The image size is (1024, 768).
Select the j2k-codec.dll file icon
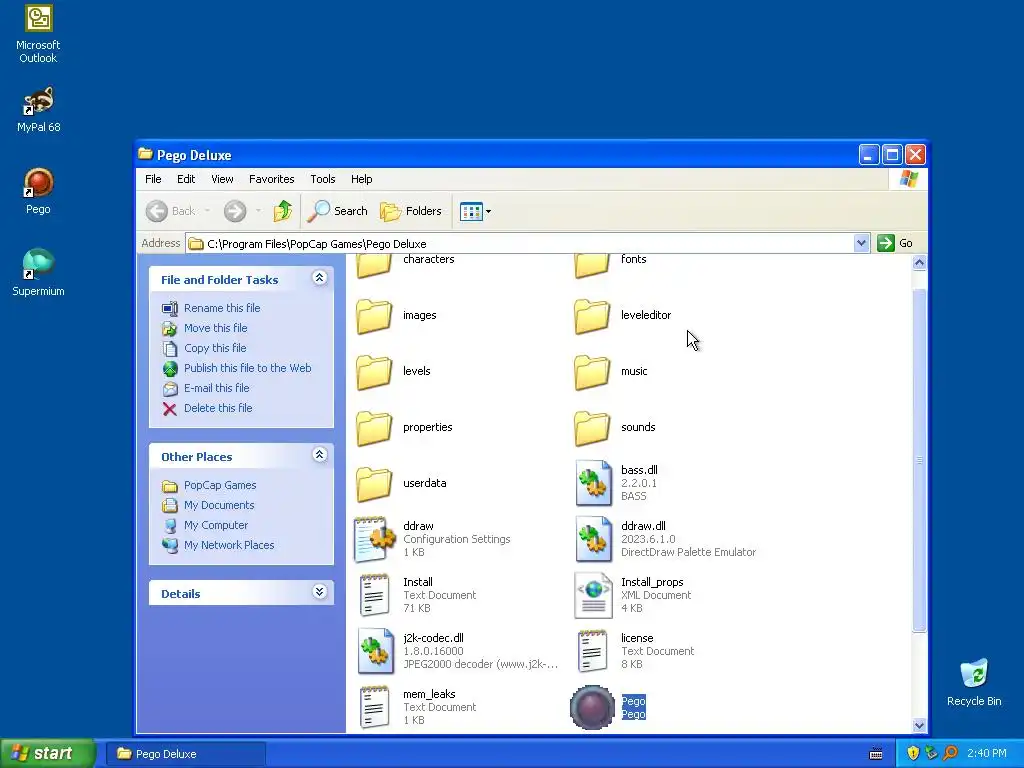(376, 652)
